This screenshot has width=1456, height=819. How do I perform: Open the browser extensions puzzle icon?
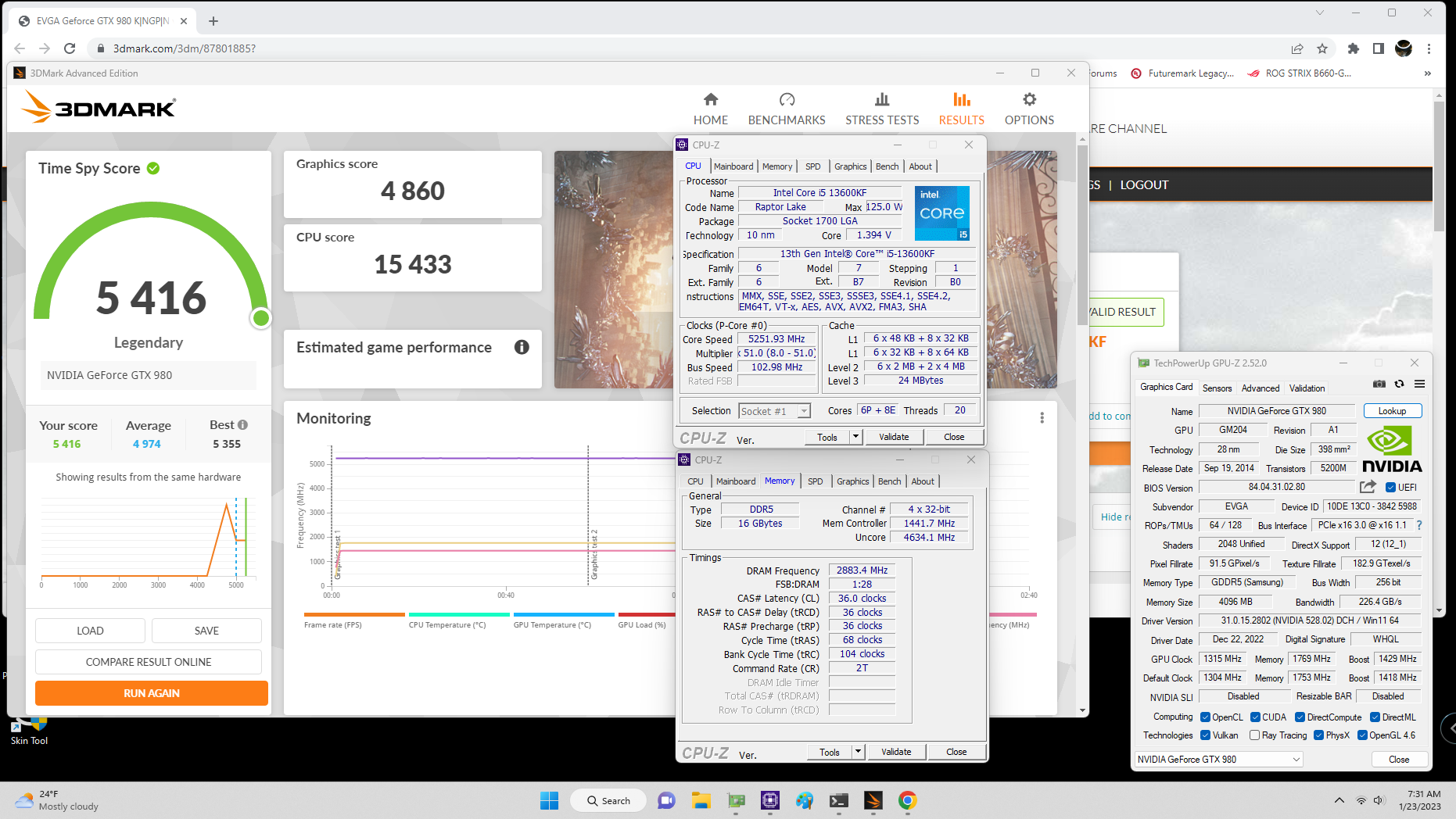(x=1354, y=48)
